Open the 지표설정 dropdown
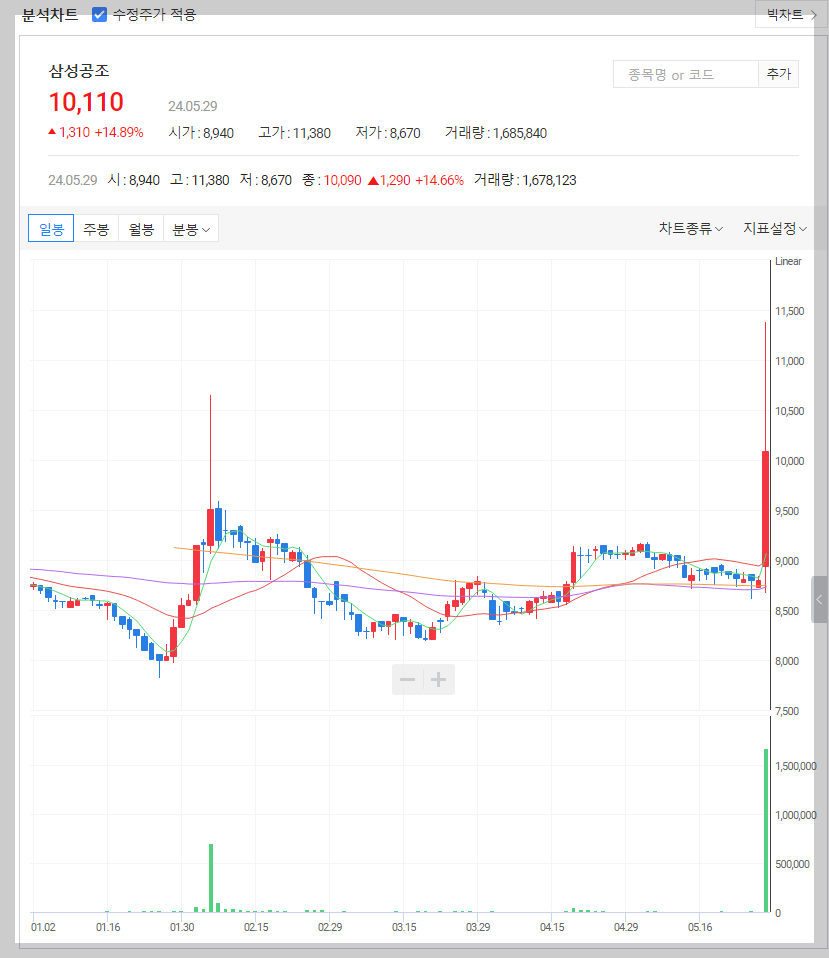 pyautogui.click(x=775, y=228)
